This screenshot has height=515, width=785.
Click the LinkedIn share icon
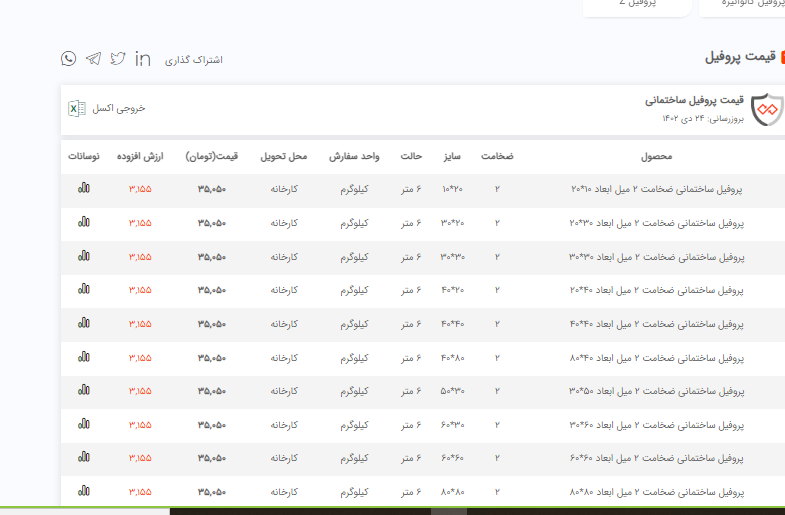pyautogui.click(x=143, y=59)
